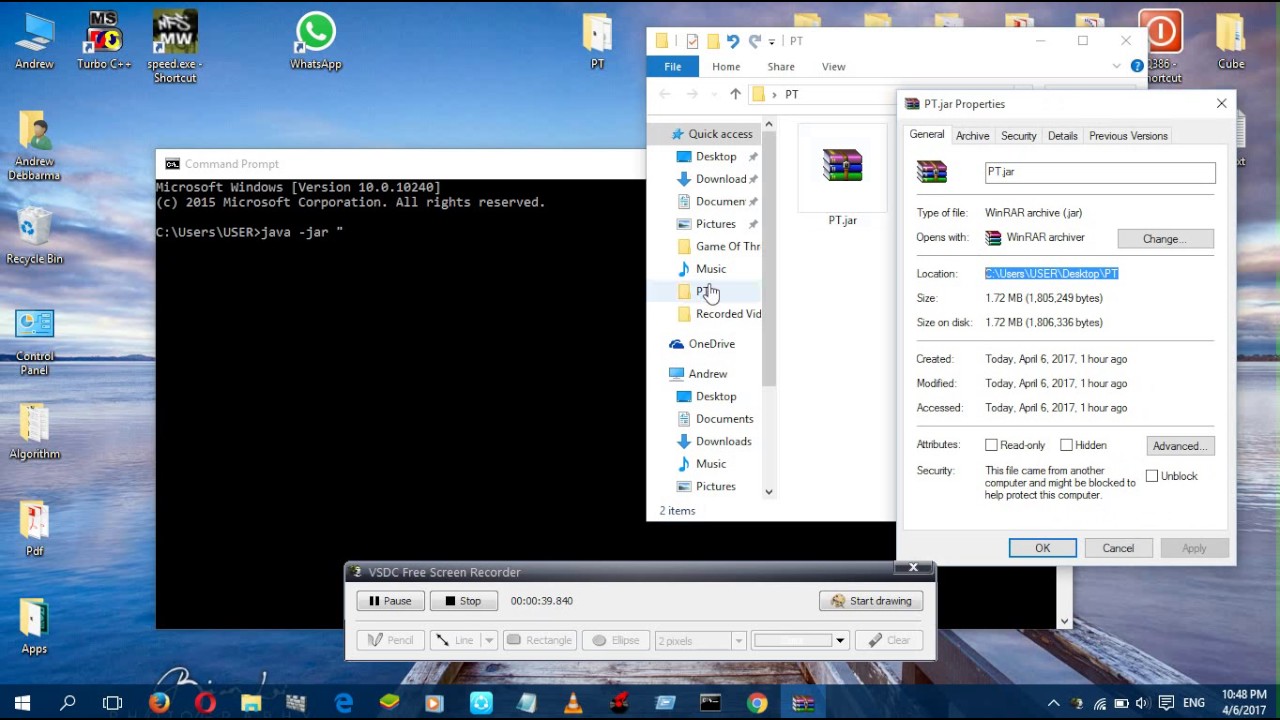Click the volume icon in system tray
1280x720 pixels.
1142,703
